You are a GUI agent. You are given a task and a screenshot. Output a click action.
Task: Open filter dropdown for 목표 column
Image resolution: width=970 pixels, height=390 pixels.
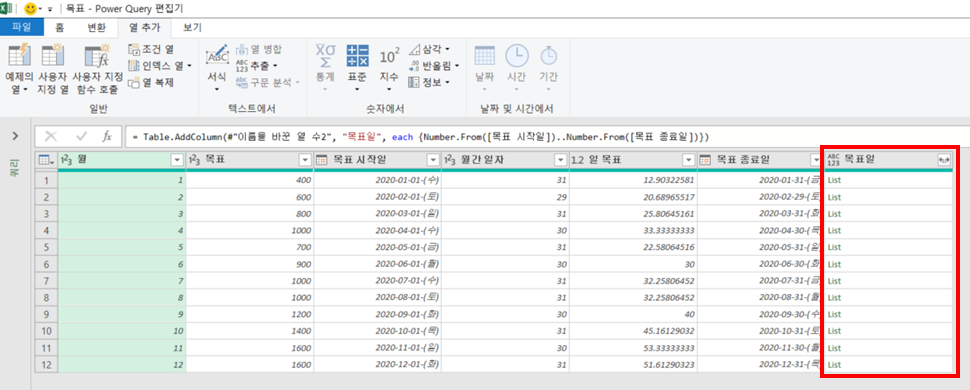[x=304, y=160]
